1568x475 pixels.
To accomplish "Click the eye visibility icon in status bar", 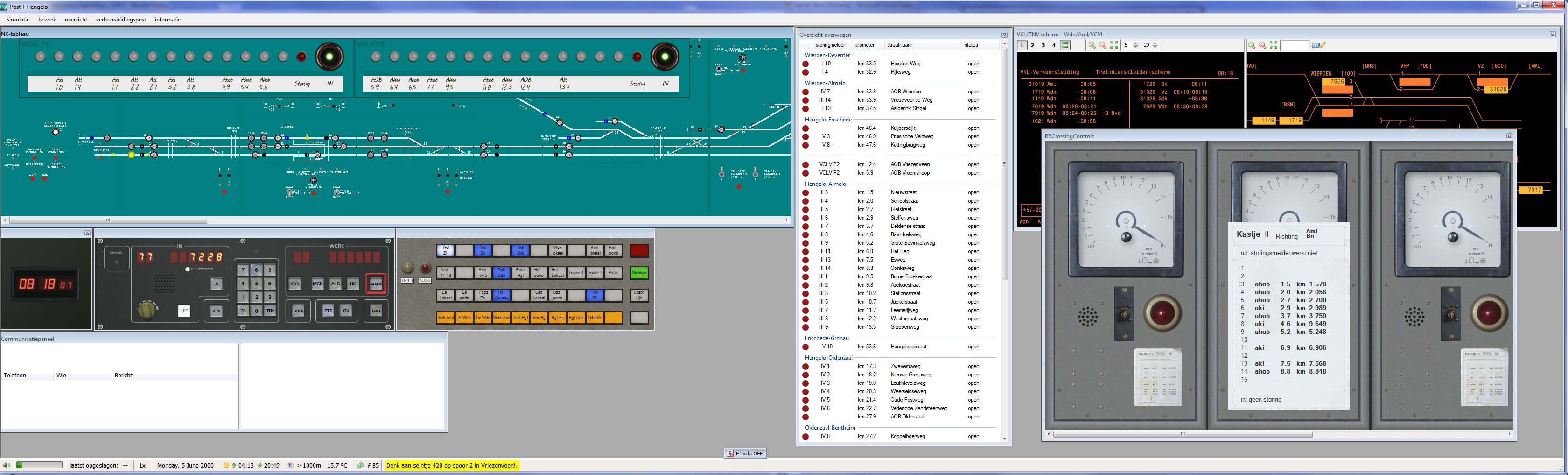I will coord(290,465).
